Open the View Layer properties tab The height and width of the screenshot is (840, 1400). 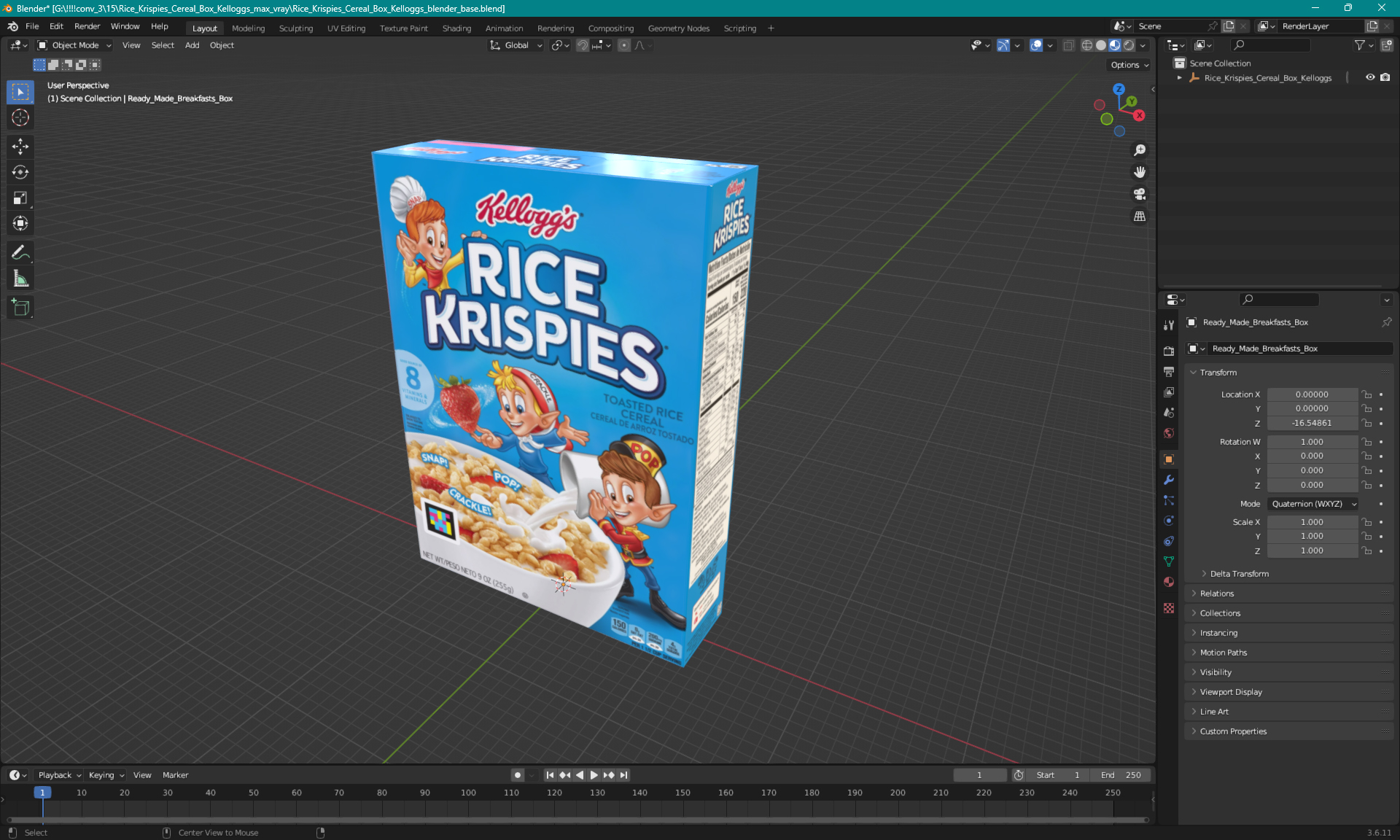click(1169, 392)
